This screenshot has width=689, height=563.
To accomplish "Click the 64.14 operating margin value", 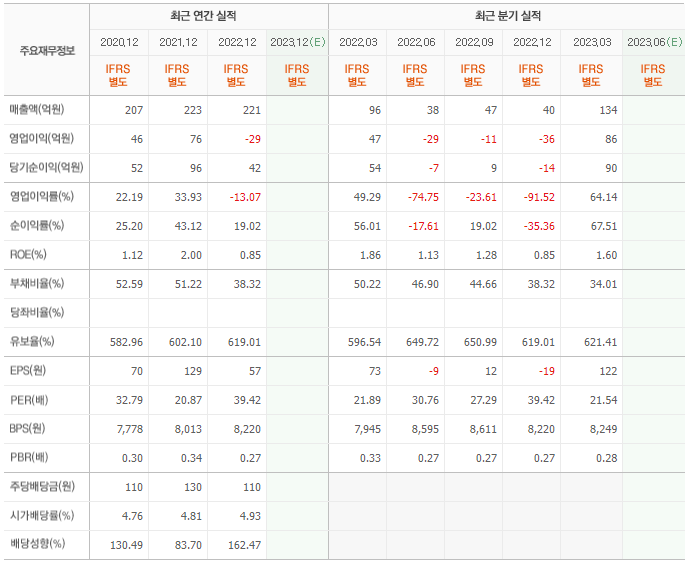I will pyautogui.click(x=604, y=197).
